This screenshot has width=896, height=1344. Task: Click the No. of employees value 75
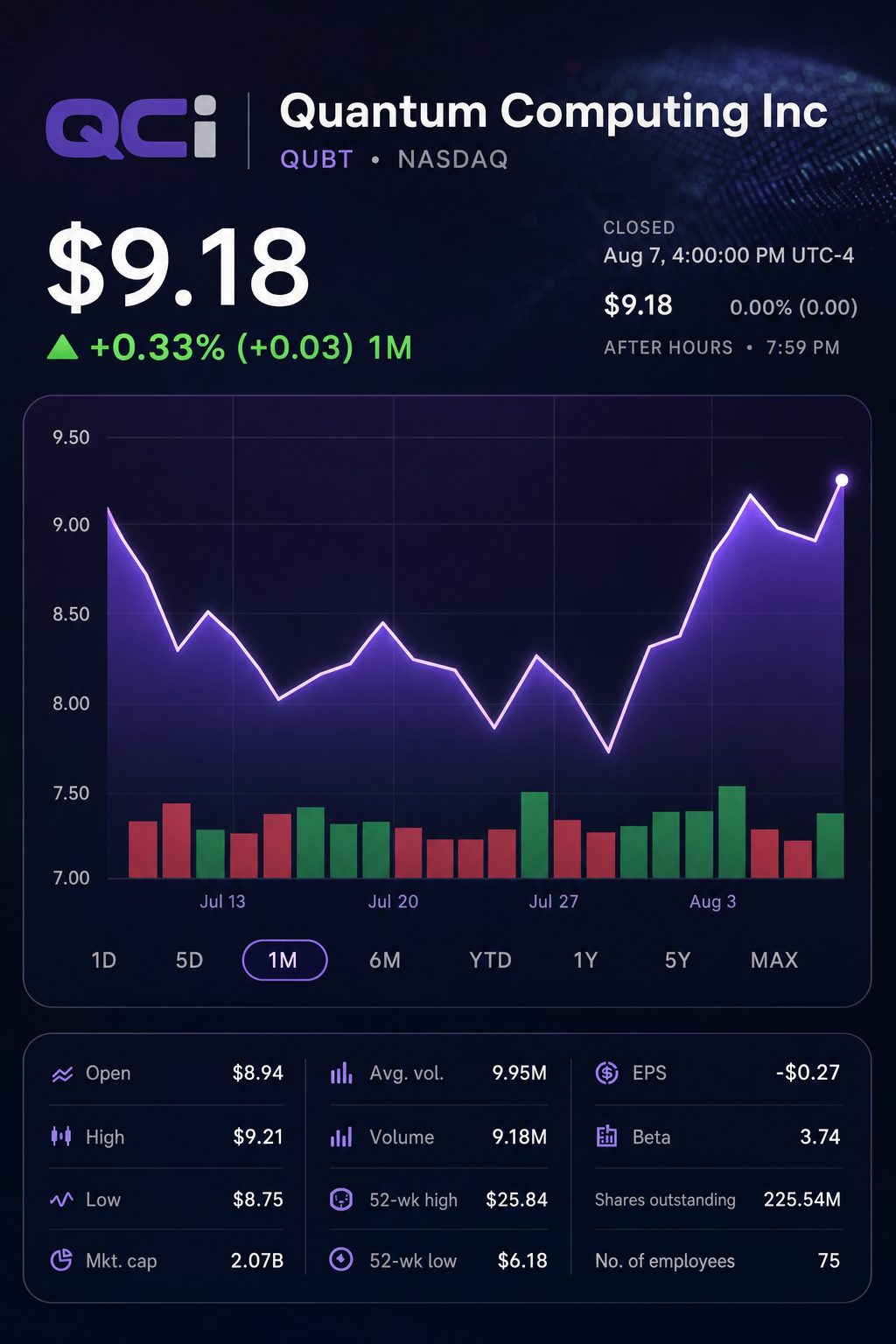829,1261
